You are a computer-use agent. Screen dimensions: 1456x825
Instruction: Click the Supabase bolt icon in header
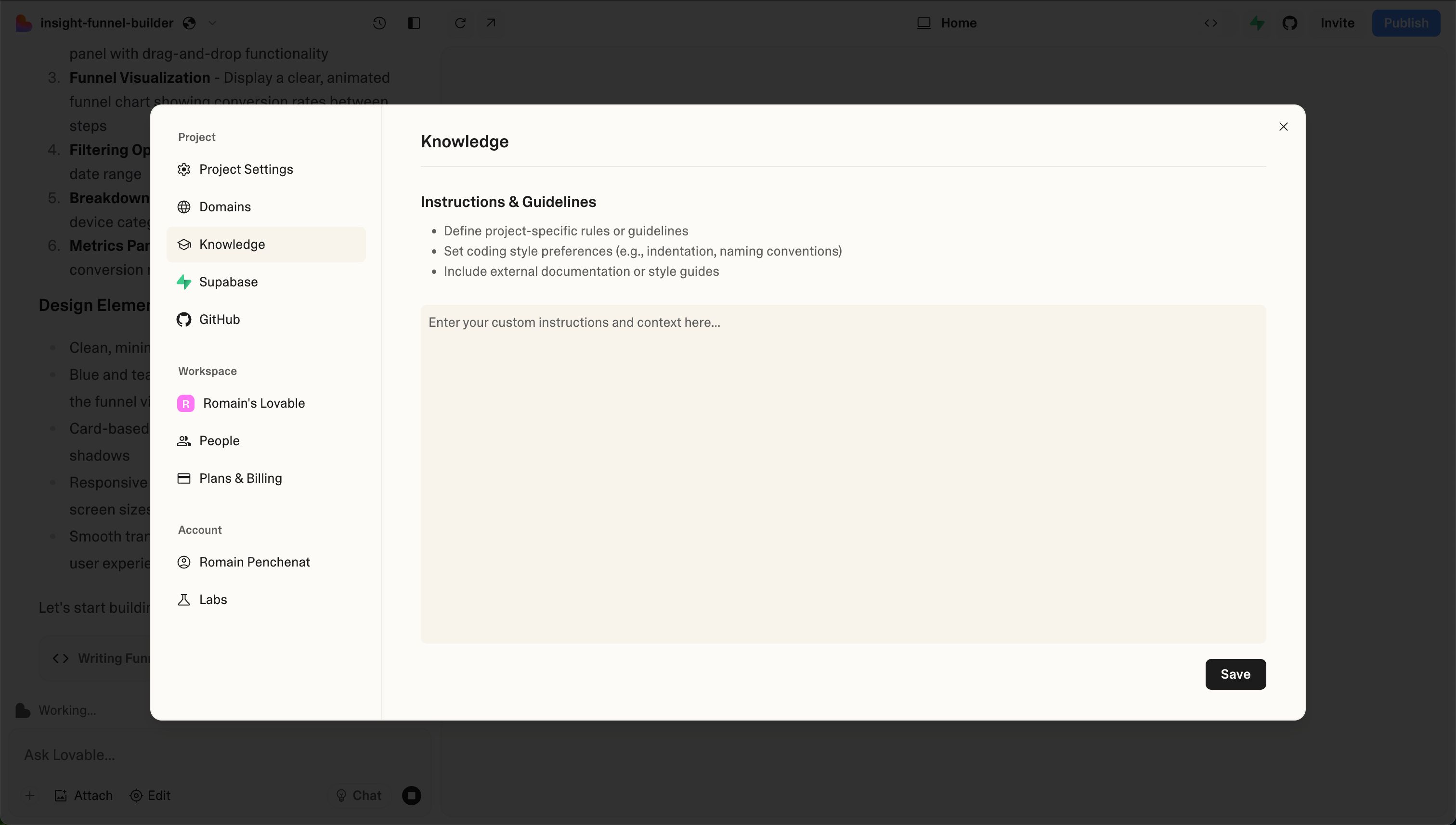[1257, 23]
